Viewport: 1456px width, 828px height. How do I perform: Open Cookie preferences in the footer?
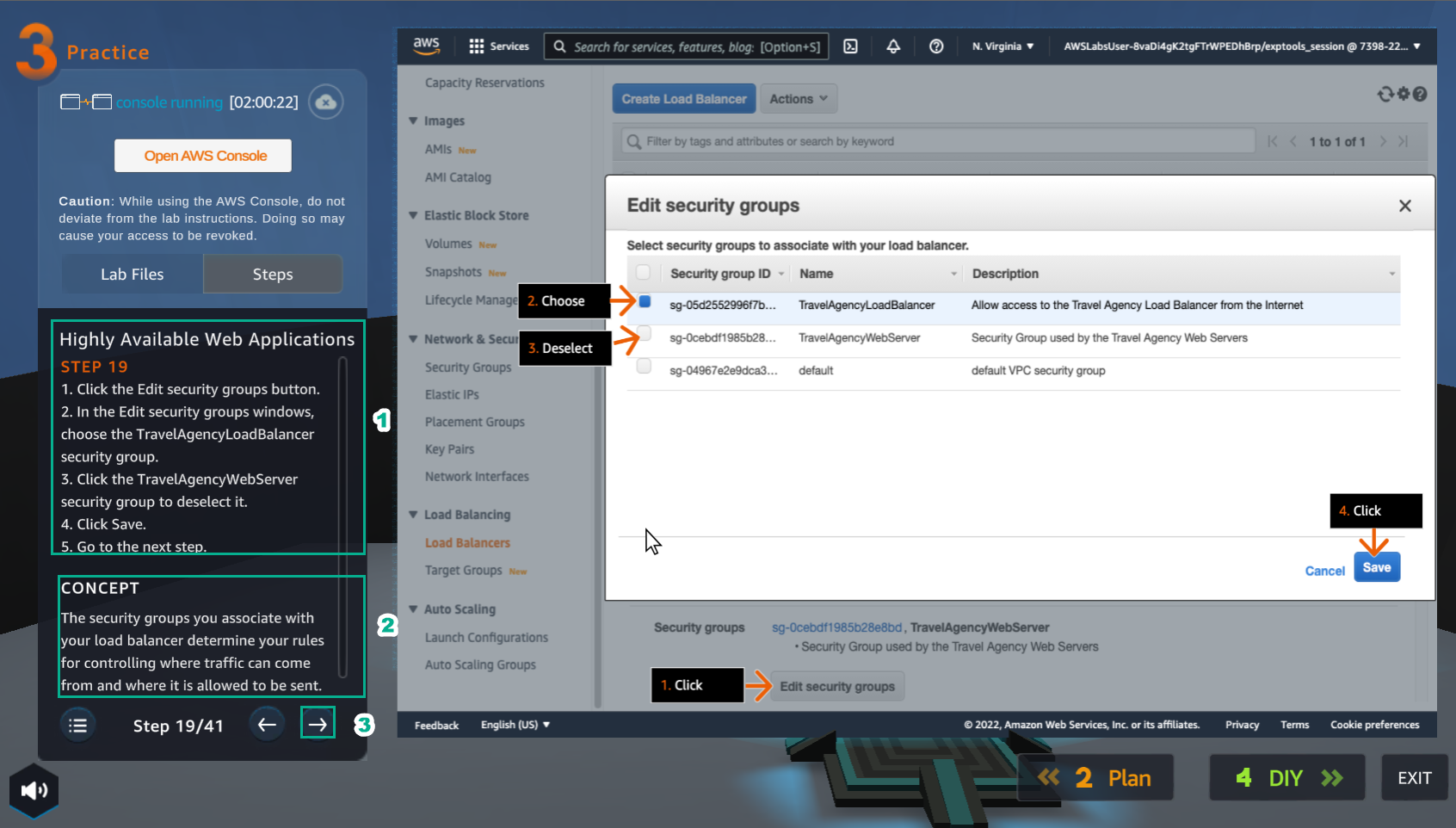(1375, 725)
